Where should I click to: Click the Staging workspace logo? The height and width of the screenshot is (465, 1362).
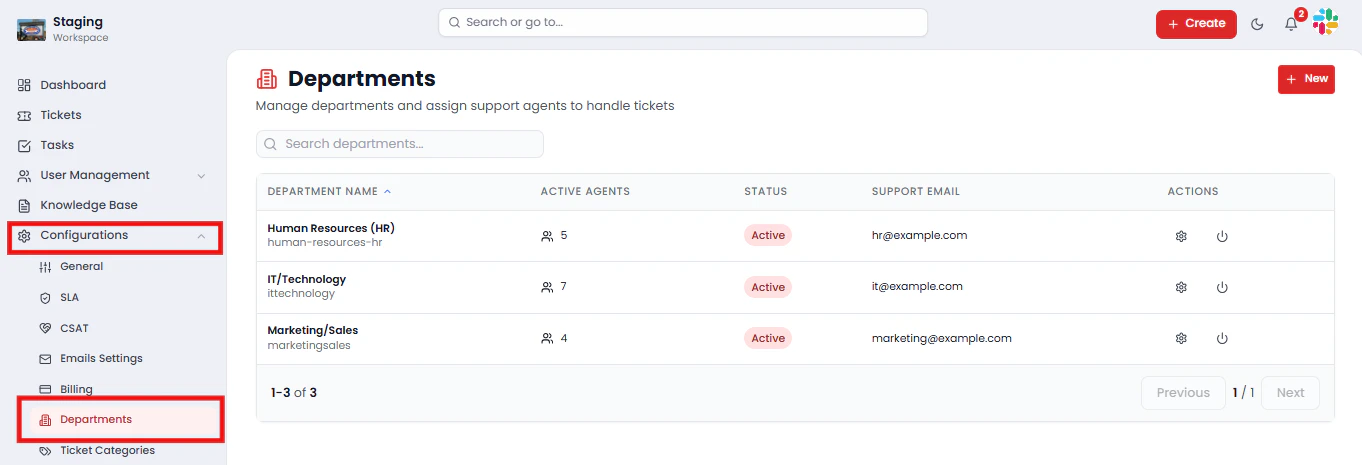coord(32,29)
